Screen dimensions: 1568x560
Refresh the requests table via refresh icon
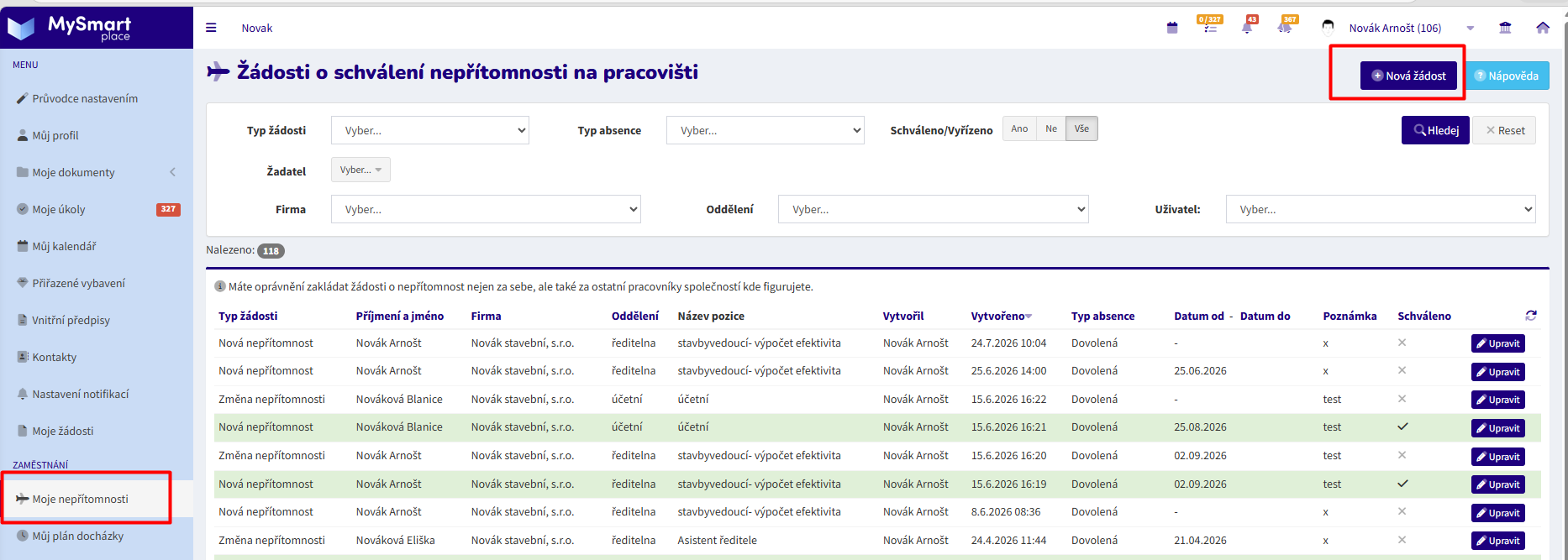click(1531, 316)
